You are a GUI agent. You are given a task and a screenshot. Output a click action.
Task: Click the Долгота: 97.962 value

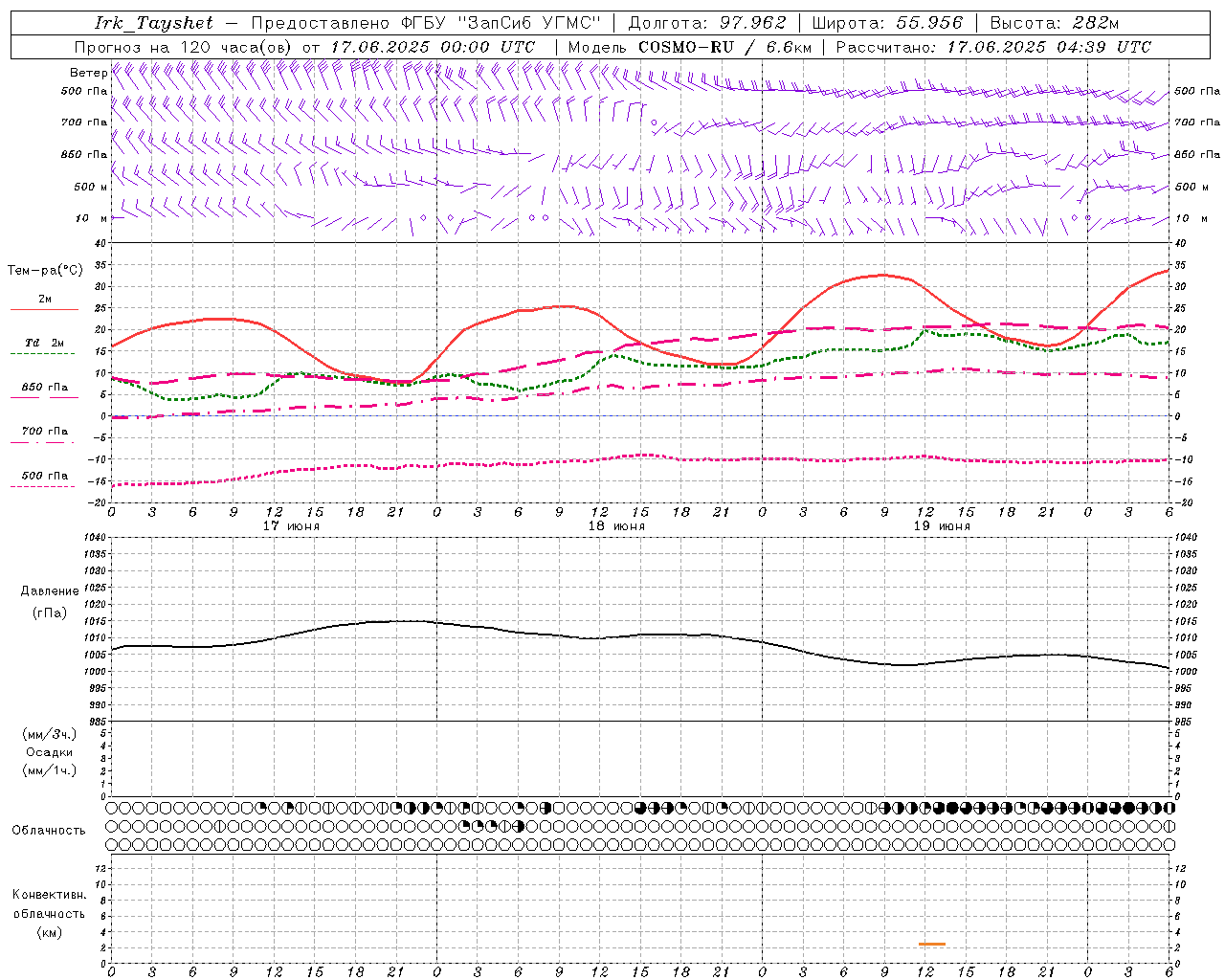707,23
